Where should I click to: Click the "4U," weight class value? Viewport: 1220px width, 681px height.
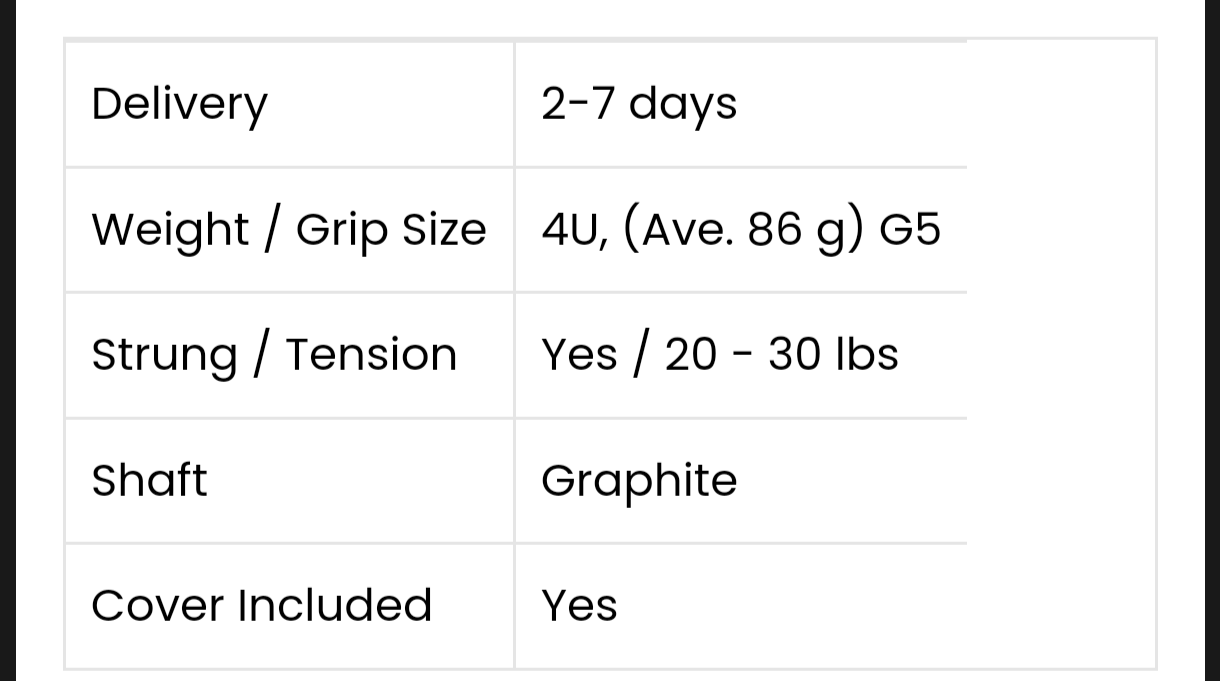[x=574, y=230]
